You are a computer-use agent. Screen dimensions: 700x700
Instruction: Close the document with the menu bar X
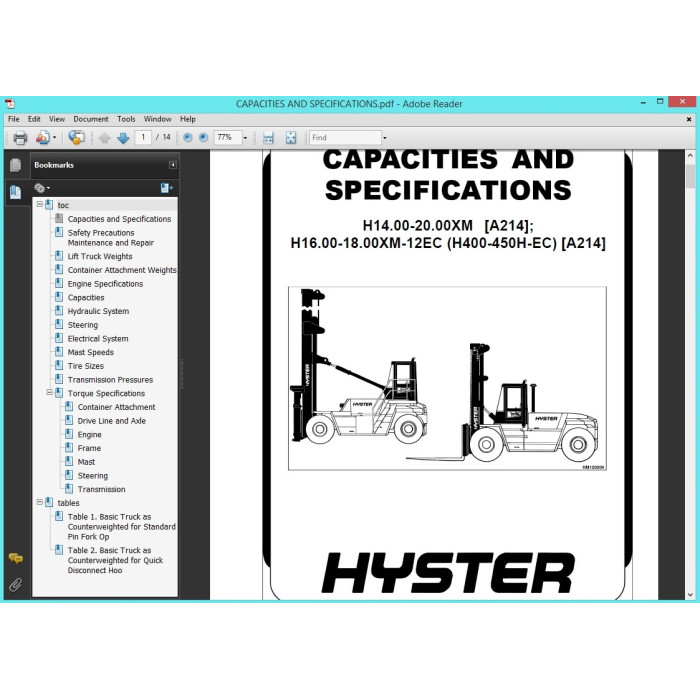[x=689, y=119]
